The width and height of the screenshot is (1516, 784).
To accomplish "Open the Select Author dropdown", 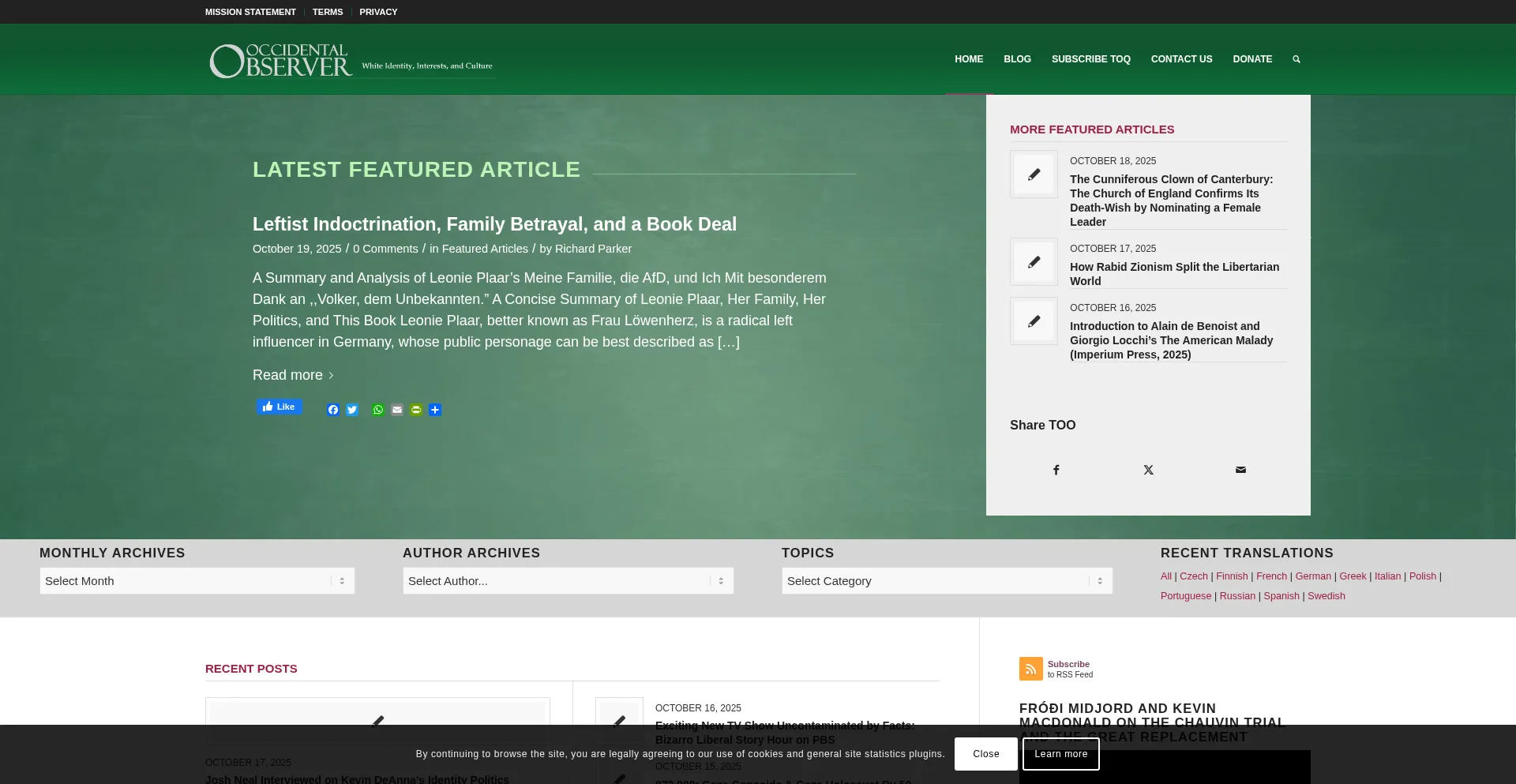I will tap(568, 581).
